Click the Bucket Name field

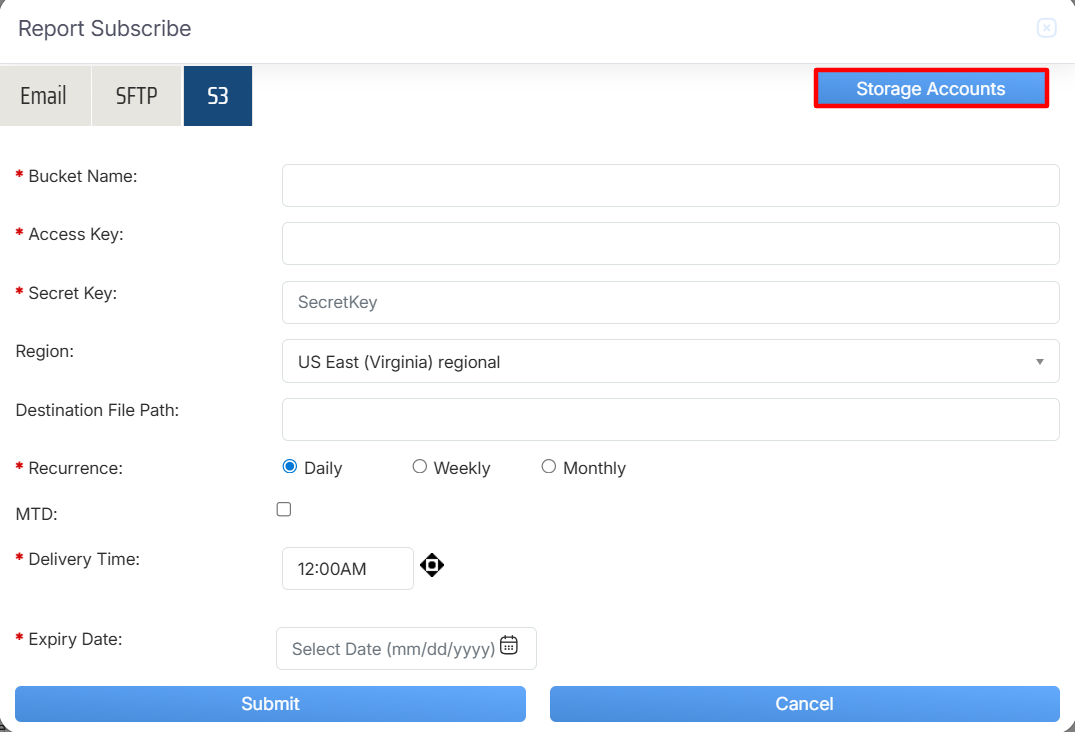click(x=670, y=186)
